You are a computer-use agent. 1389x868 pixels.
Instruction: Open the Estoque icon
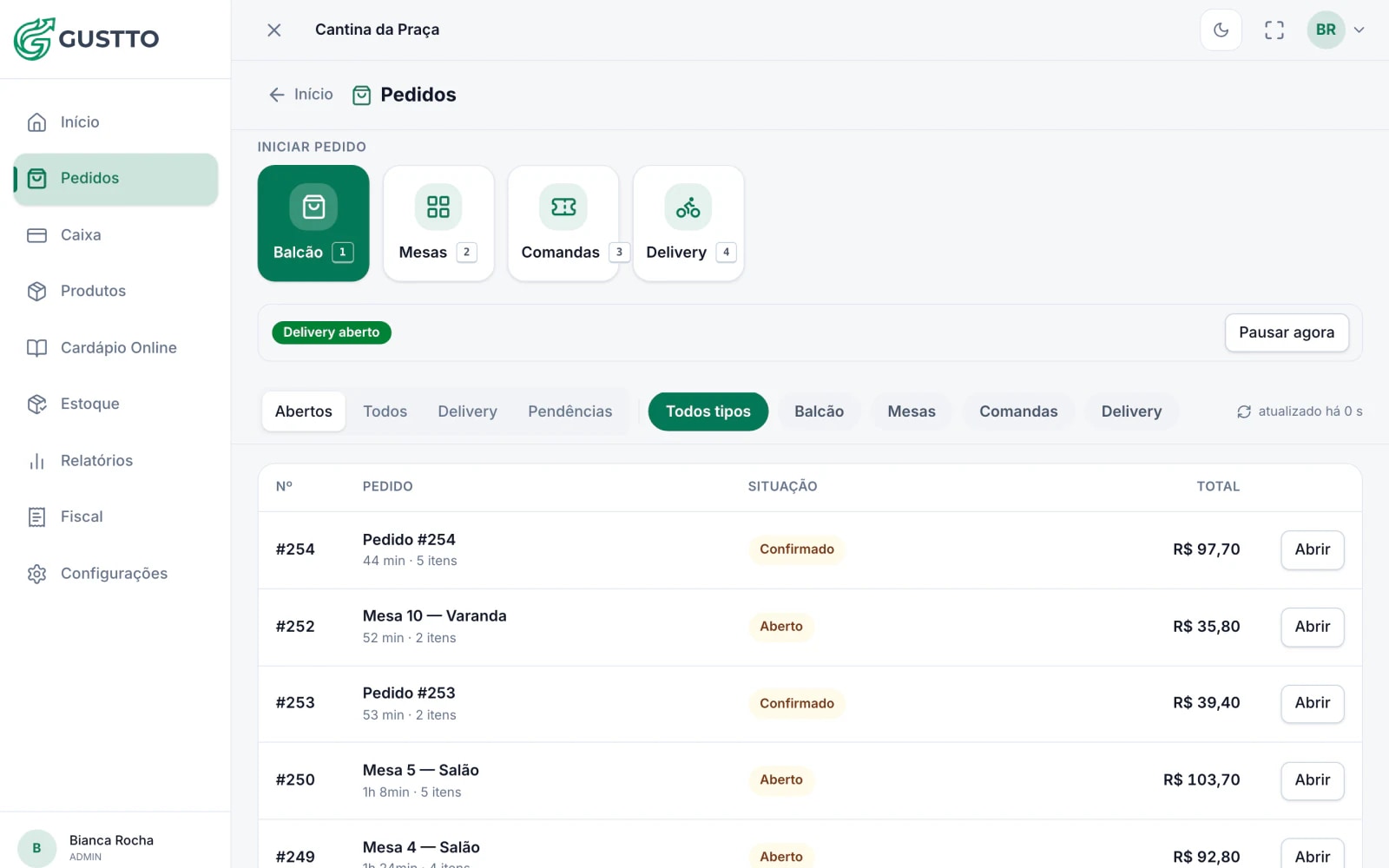36,404
